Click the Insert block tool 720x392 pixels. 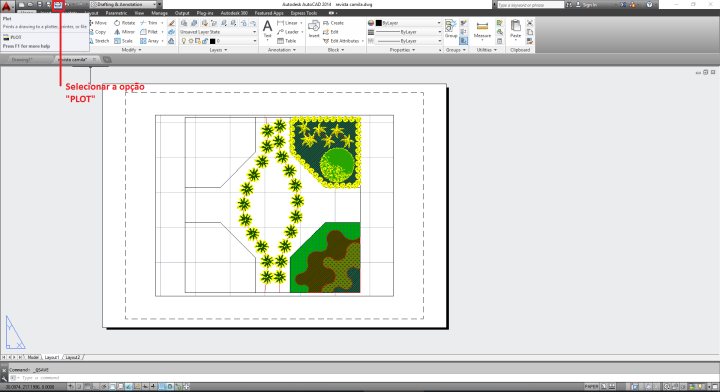click(x=314, y=29)
